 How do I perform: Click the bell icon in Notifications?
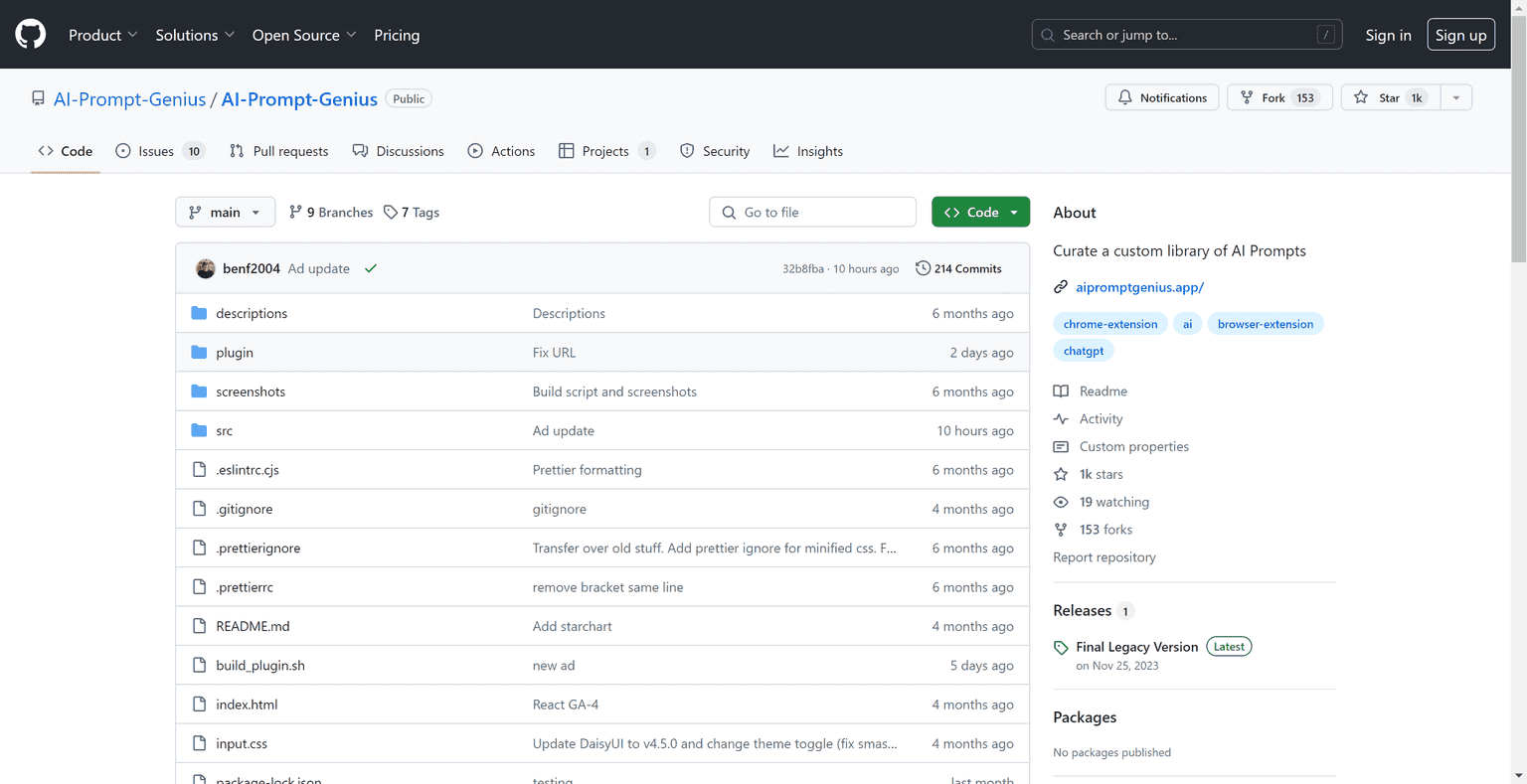1125,97
